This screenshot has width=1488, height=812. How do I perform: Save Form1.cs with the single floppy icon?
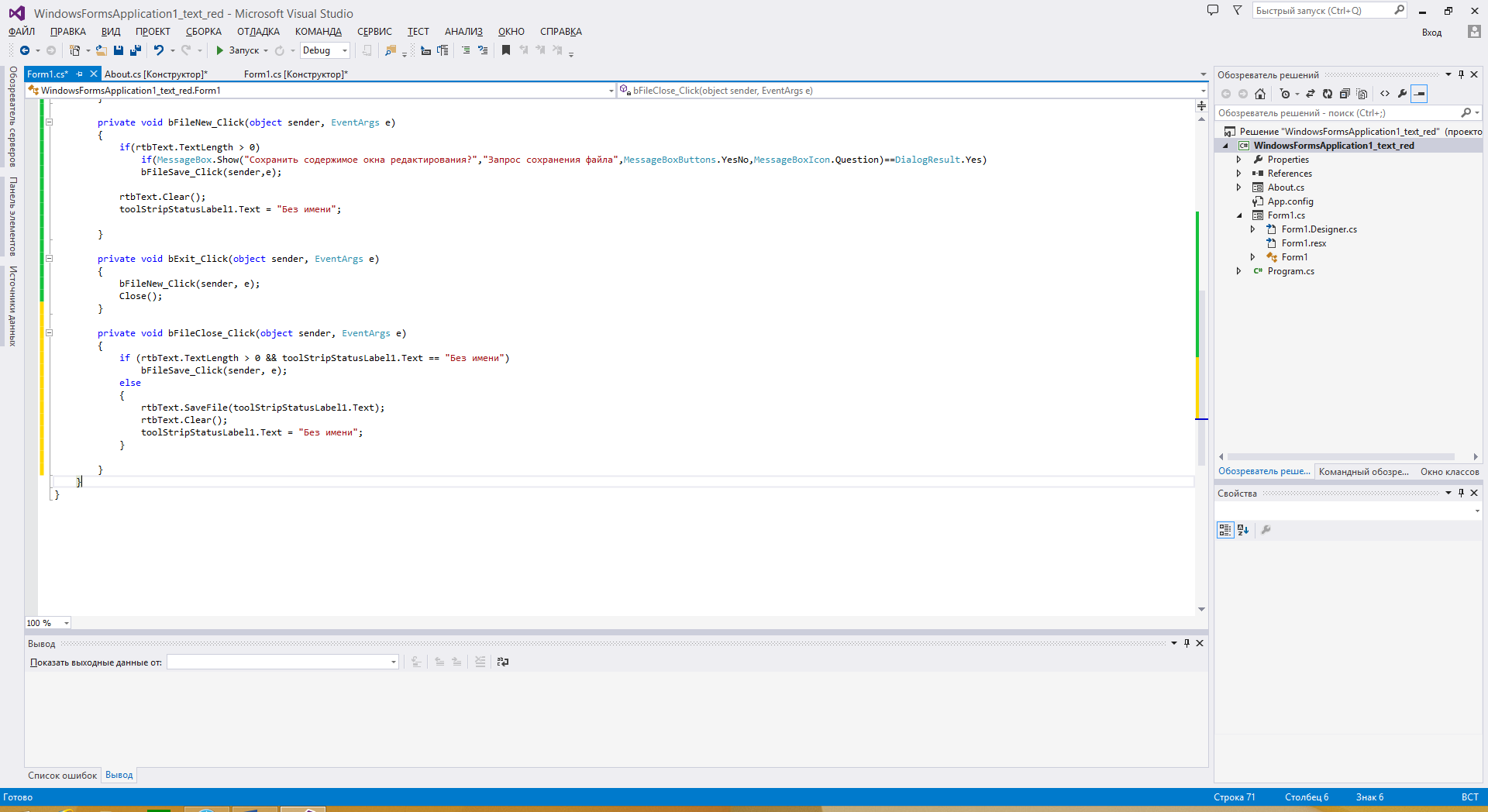coord(119,50)
